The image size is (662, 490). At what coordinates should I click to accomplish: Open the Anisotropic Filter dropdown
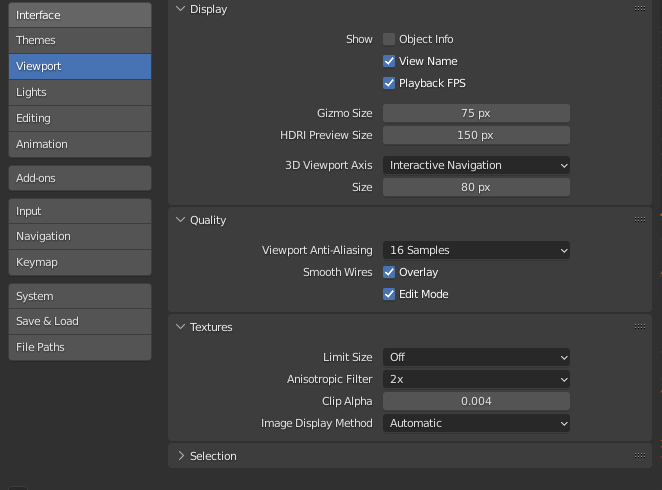coord(476,379)
